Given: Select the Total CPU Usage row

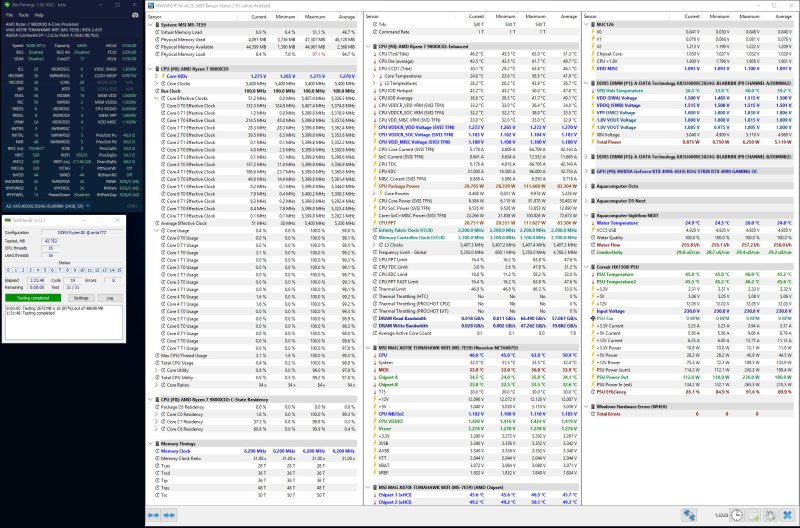Looking at the screenshot, I should 255,363.
